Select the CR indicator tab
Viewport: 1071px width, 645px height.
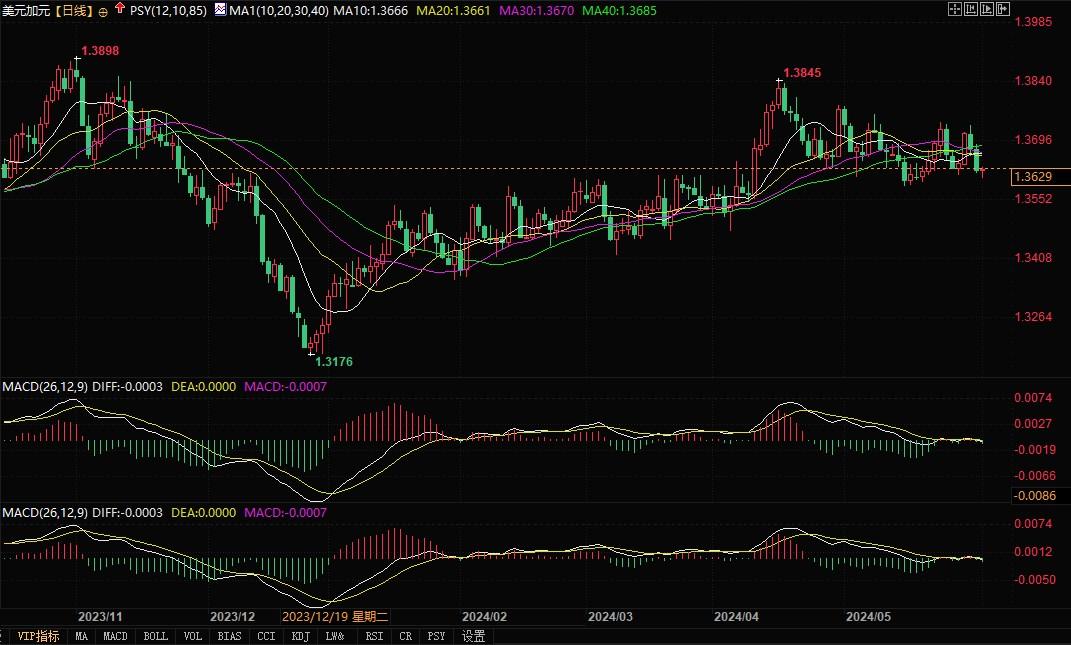tap(405, 636)
